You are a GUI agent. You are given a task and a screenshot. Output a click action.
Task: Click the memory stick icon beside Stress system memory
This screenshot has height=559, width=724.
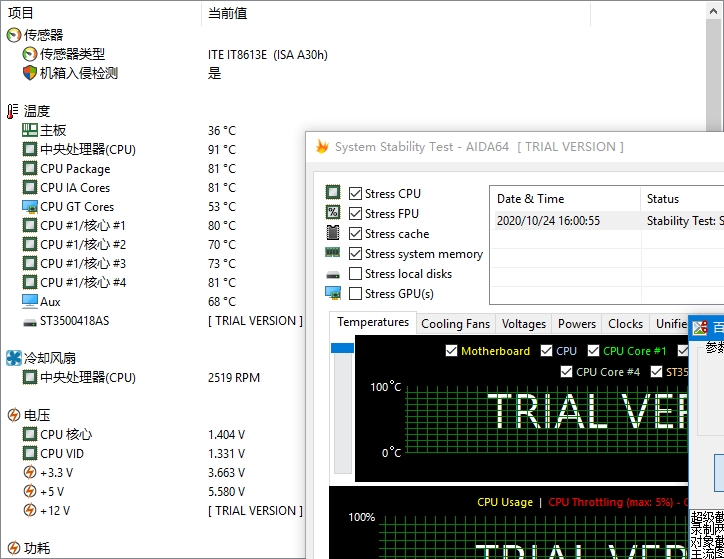coord(333,252)
